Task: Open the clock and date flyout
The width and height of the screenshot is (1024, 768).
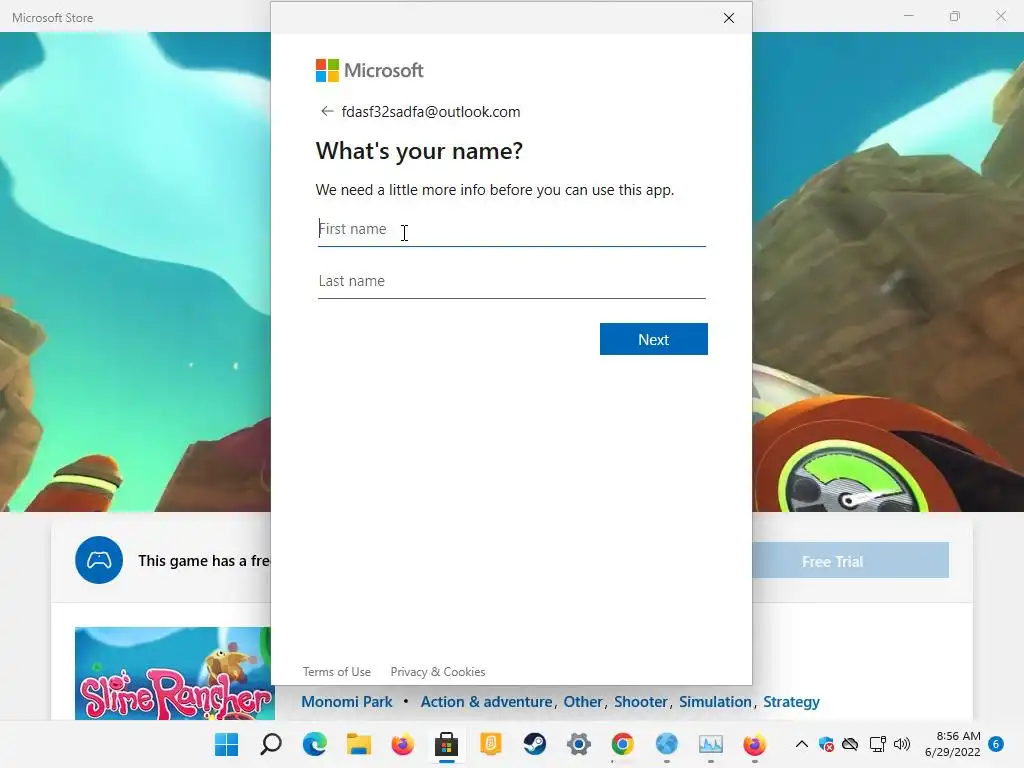Action: 953,744
